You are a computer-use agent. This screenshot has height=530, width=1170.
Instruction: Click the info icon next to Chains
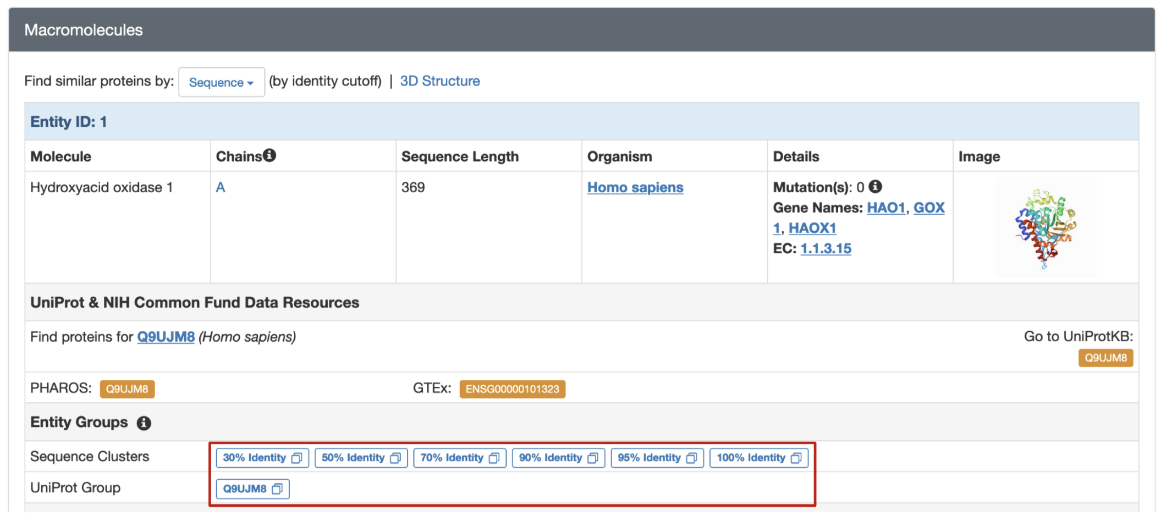coord(270,156)
